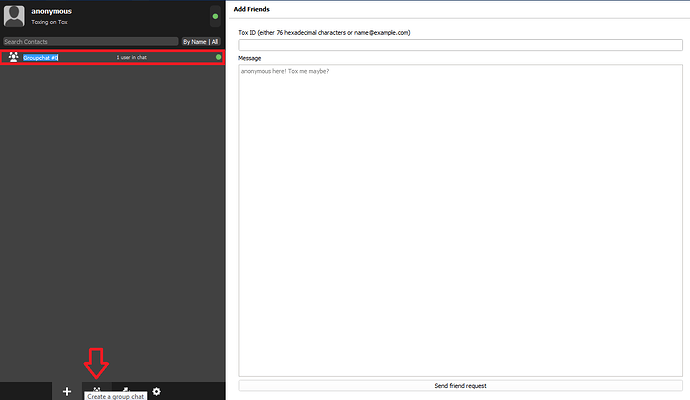
Task: Click inside the friend request Message box
Action: 460,220
